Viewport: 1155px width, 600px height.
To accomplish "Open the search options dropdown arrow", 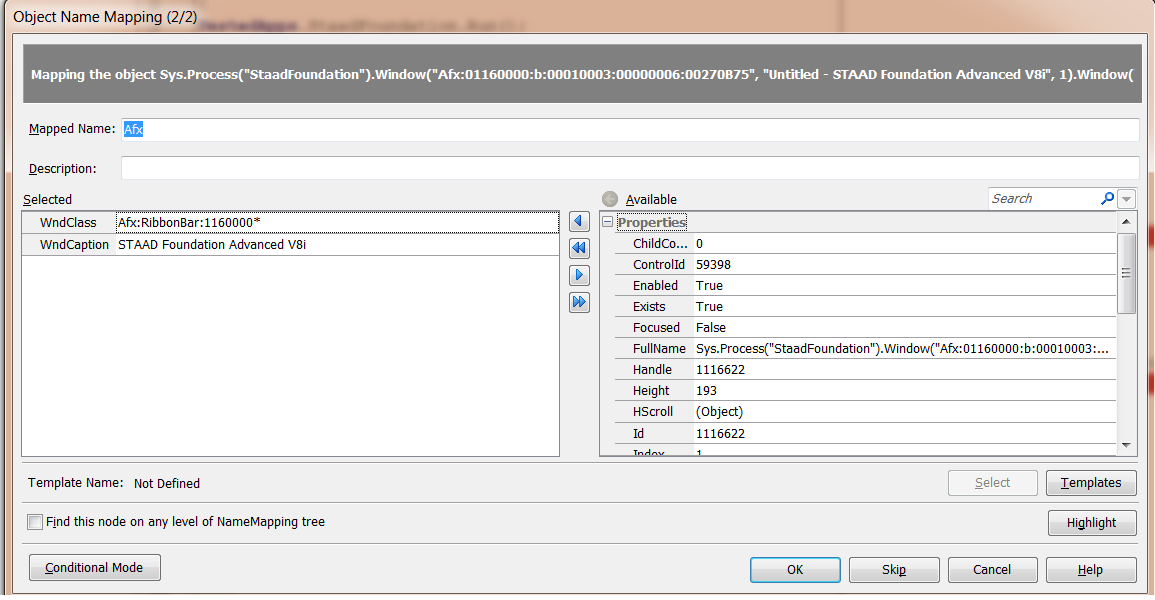I will pyautogui.click(x=1127, y=199).
